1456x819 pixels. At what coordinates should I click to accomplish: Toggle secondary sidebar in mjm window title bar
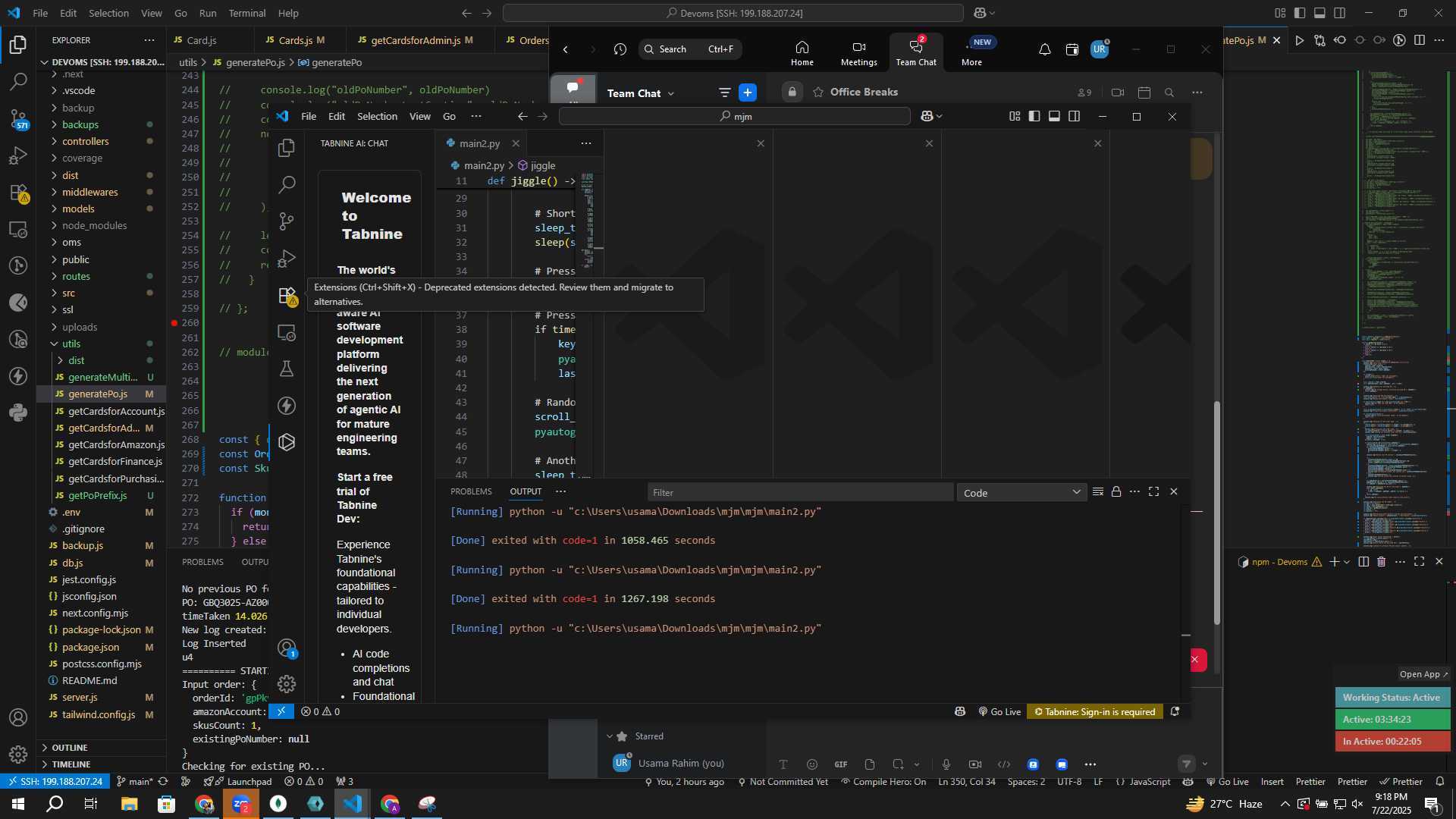click(1074, 116)
